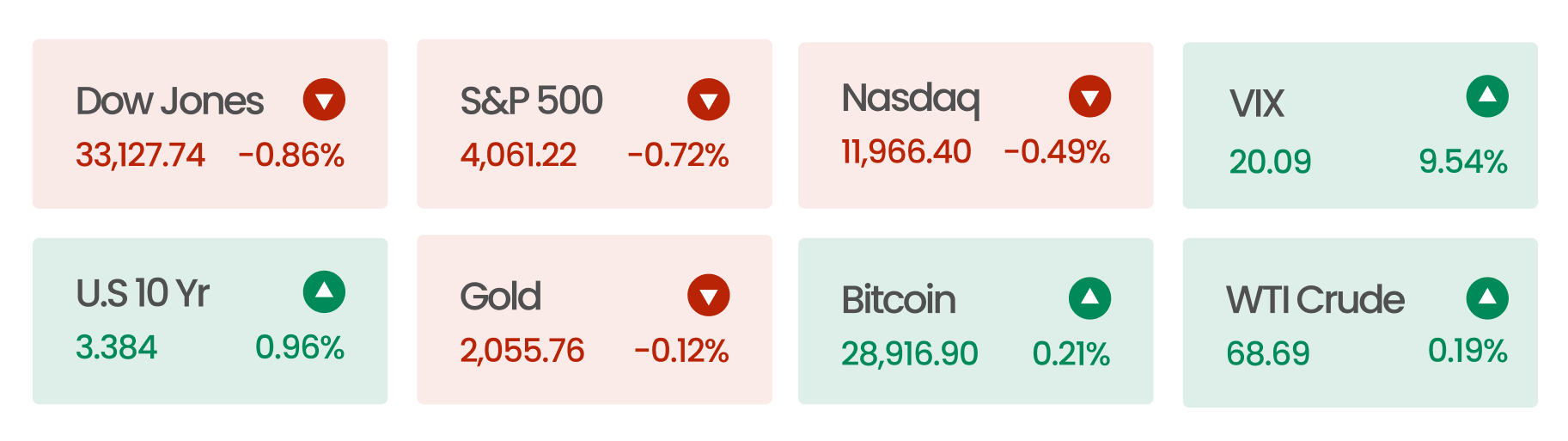The width and height of the screenshot is (1568, 441).
Task: Click the Bitcoin price 28,916.90
Action: pos(909,354)
